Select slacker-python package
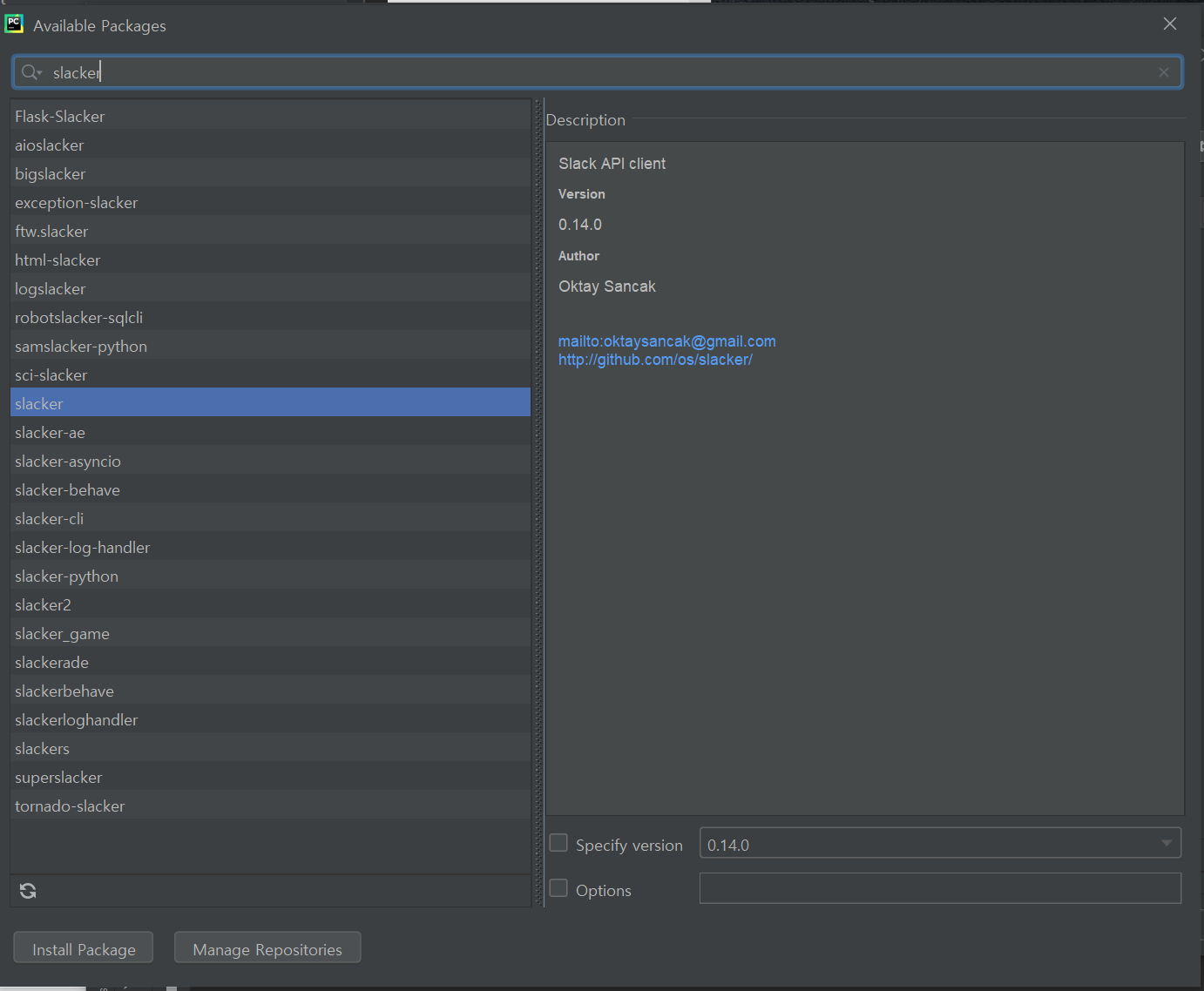 (270, 576)
